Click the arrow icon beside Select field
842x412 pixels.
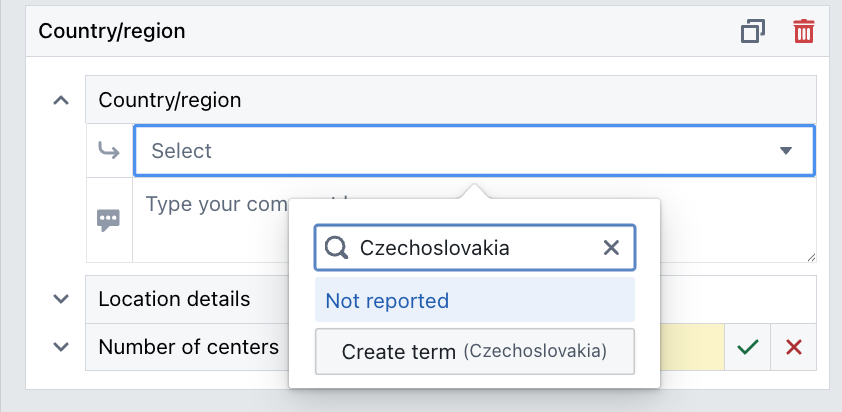click(109, 151)
